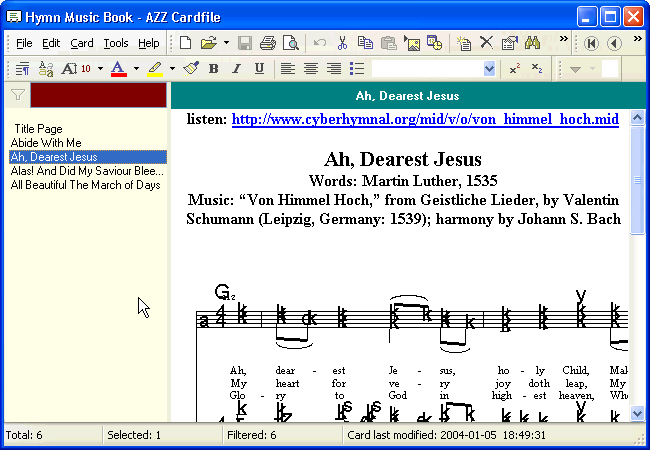
Task: Open the paragraph formatting icon
Action: click(x=22, y=69)
